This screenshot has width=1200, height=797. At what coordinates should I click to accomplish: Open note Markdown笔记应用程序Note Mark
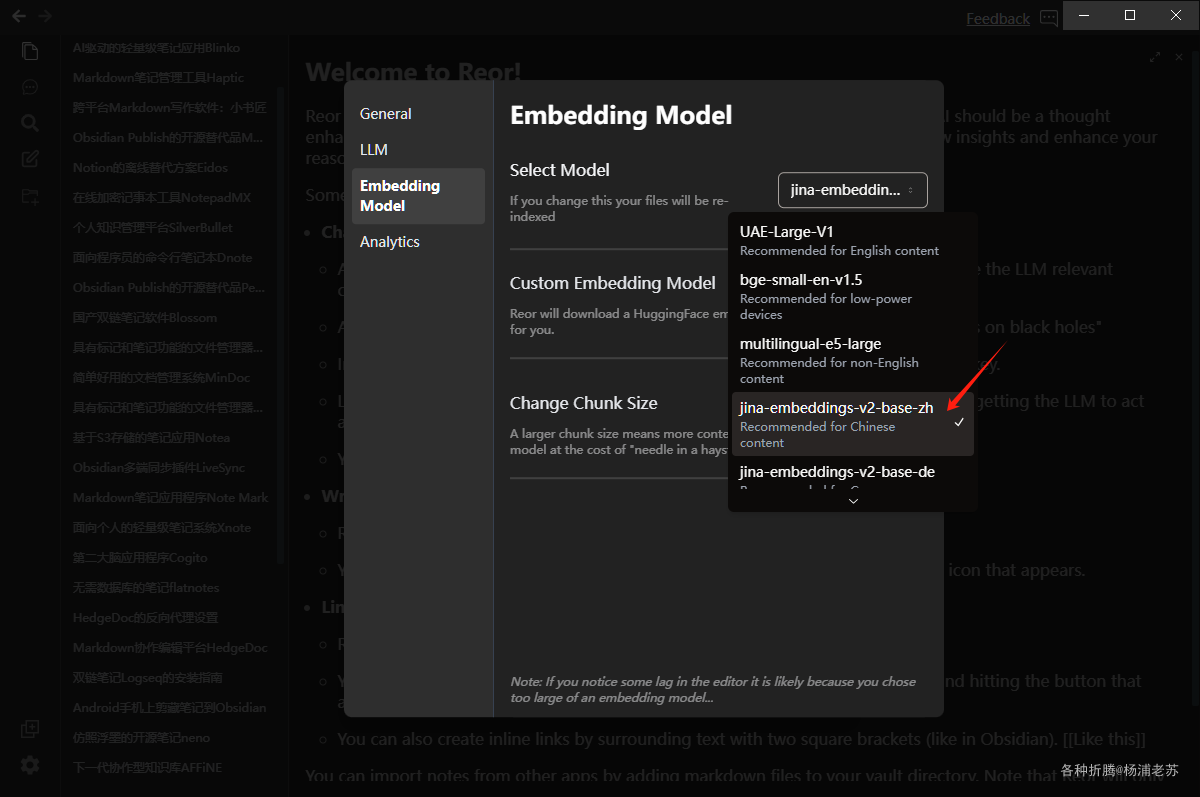click(170, 498)
